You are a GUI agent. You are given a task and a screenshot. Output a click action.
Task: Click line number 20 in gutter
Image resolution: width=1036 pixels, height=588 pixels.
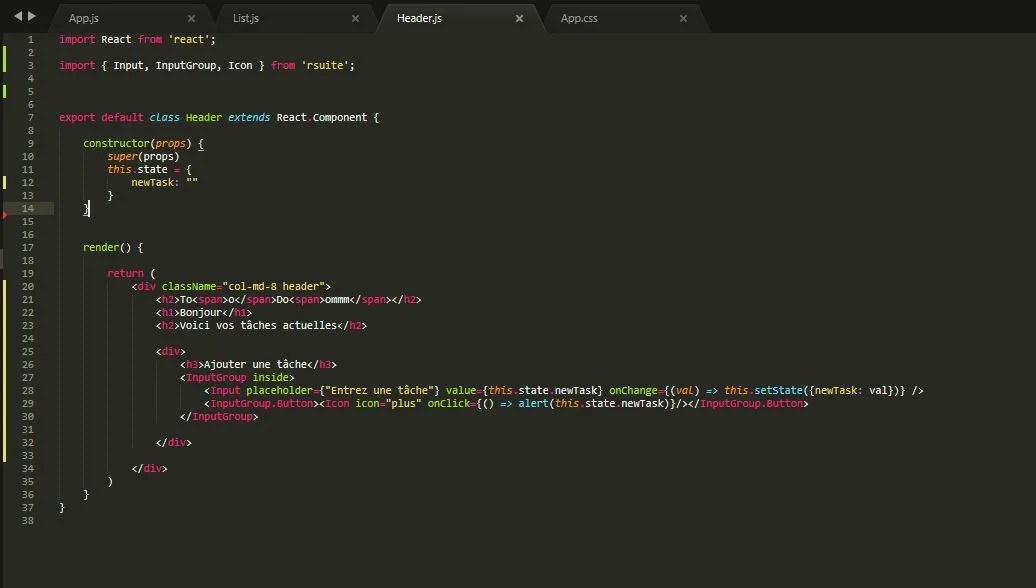click(x=28, y=287)
